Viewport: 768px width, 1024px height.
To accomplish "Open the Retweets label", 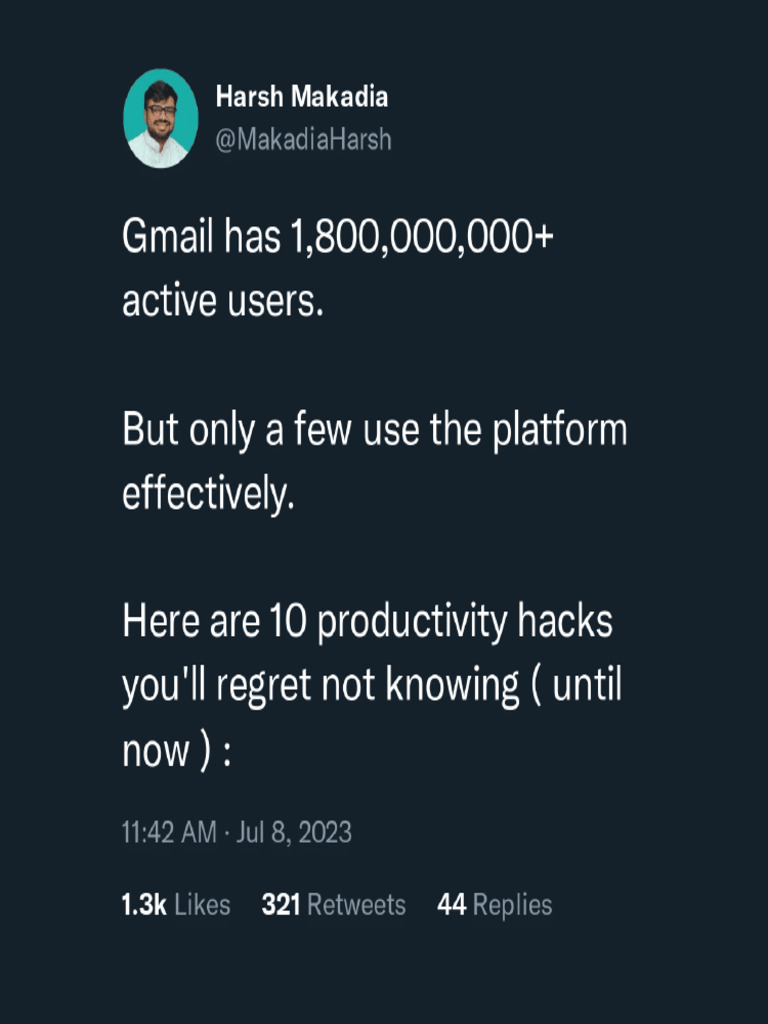I will click(356, 905).
